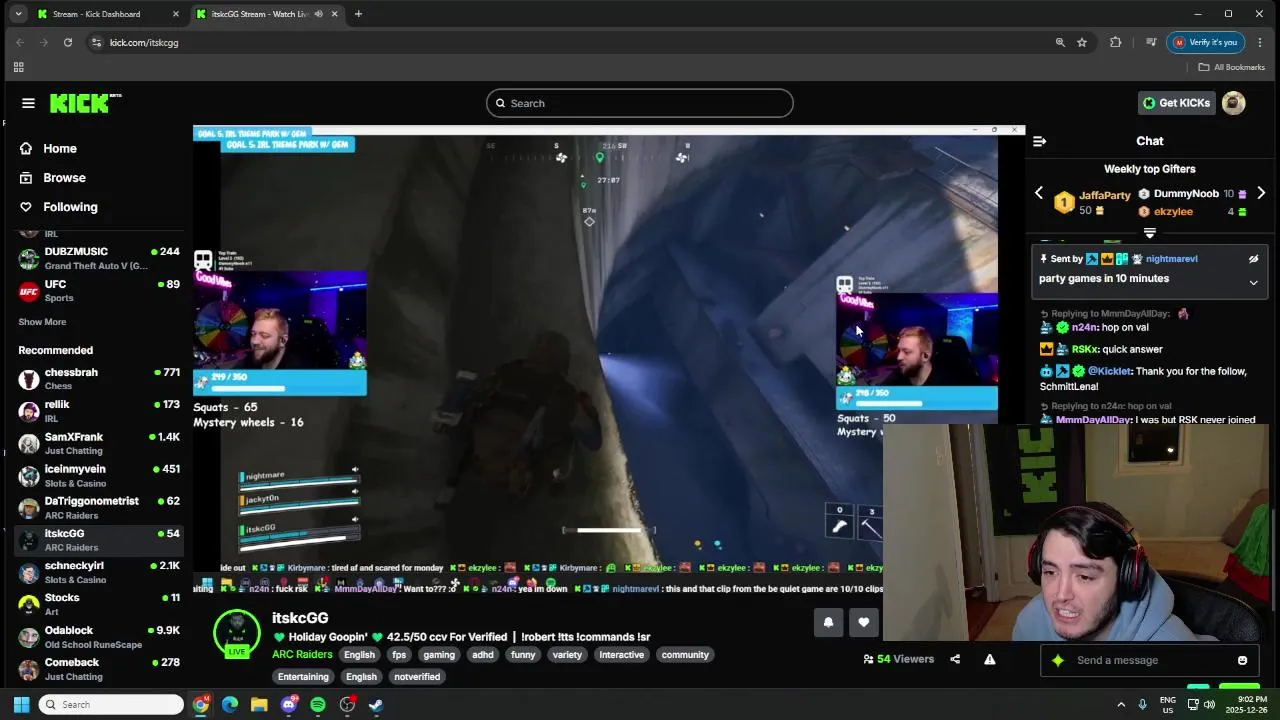Show hidden system tray icons
This screenshot has height=720, width=1280.
click(x=1121, y=705)
